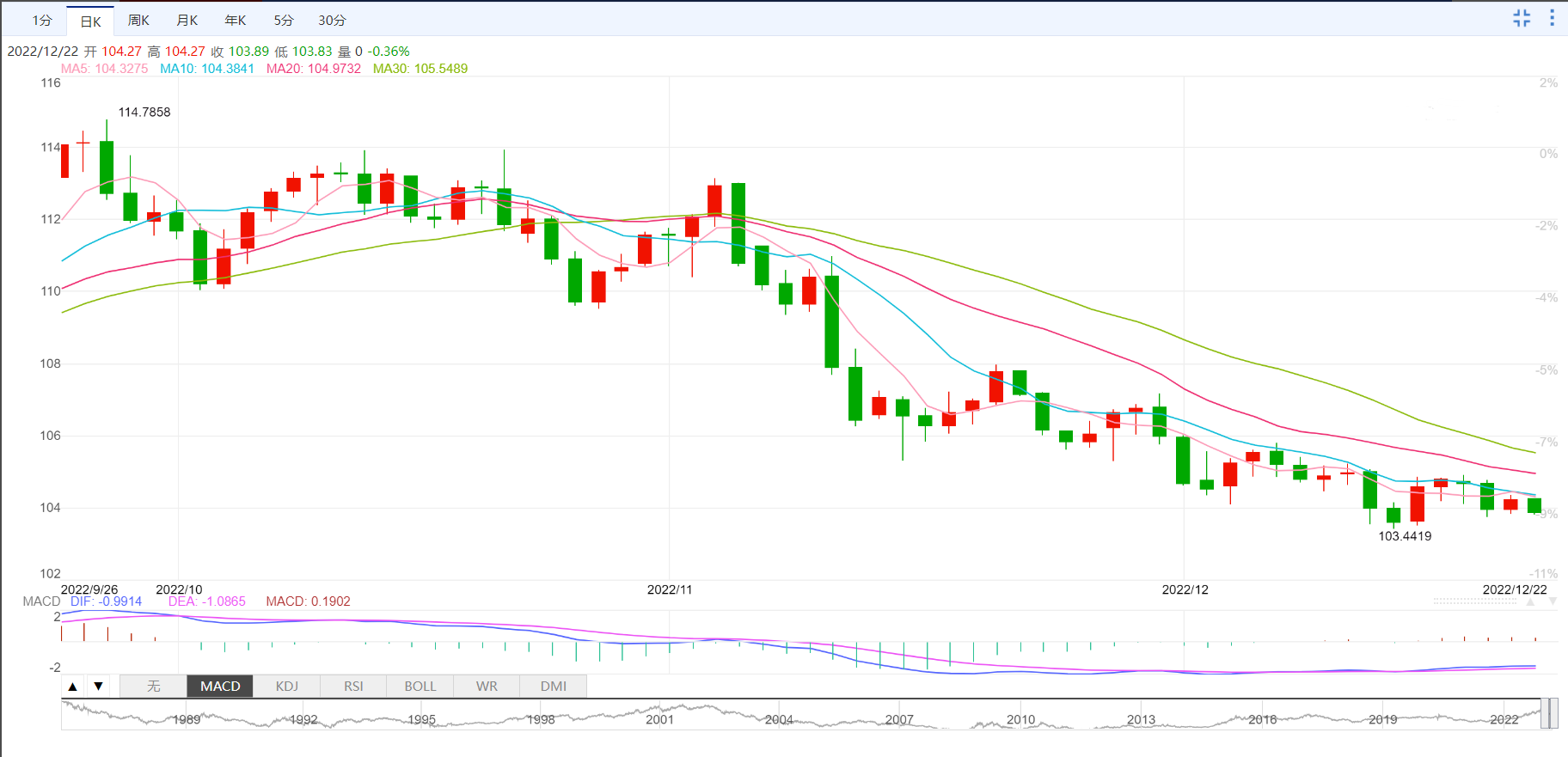Grab the dotted resize handle above MACD panel
This screenshot has height=757, width=1568.
(x=1474, y=601)
